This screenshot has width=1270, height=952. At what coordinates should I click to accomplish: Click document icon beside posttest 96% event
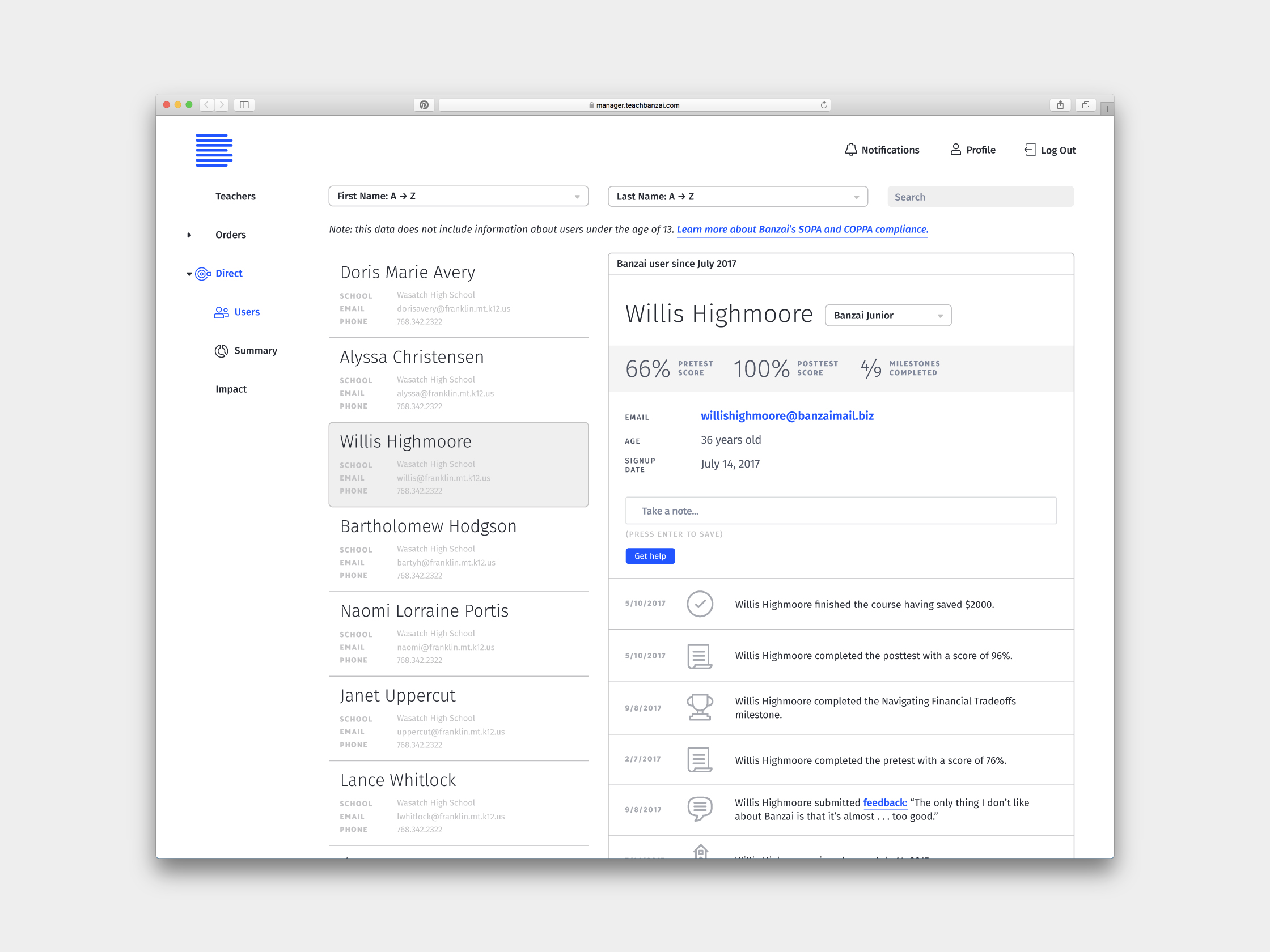(700, 656)
